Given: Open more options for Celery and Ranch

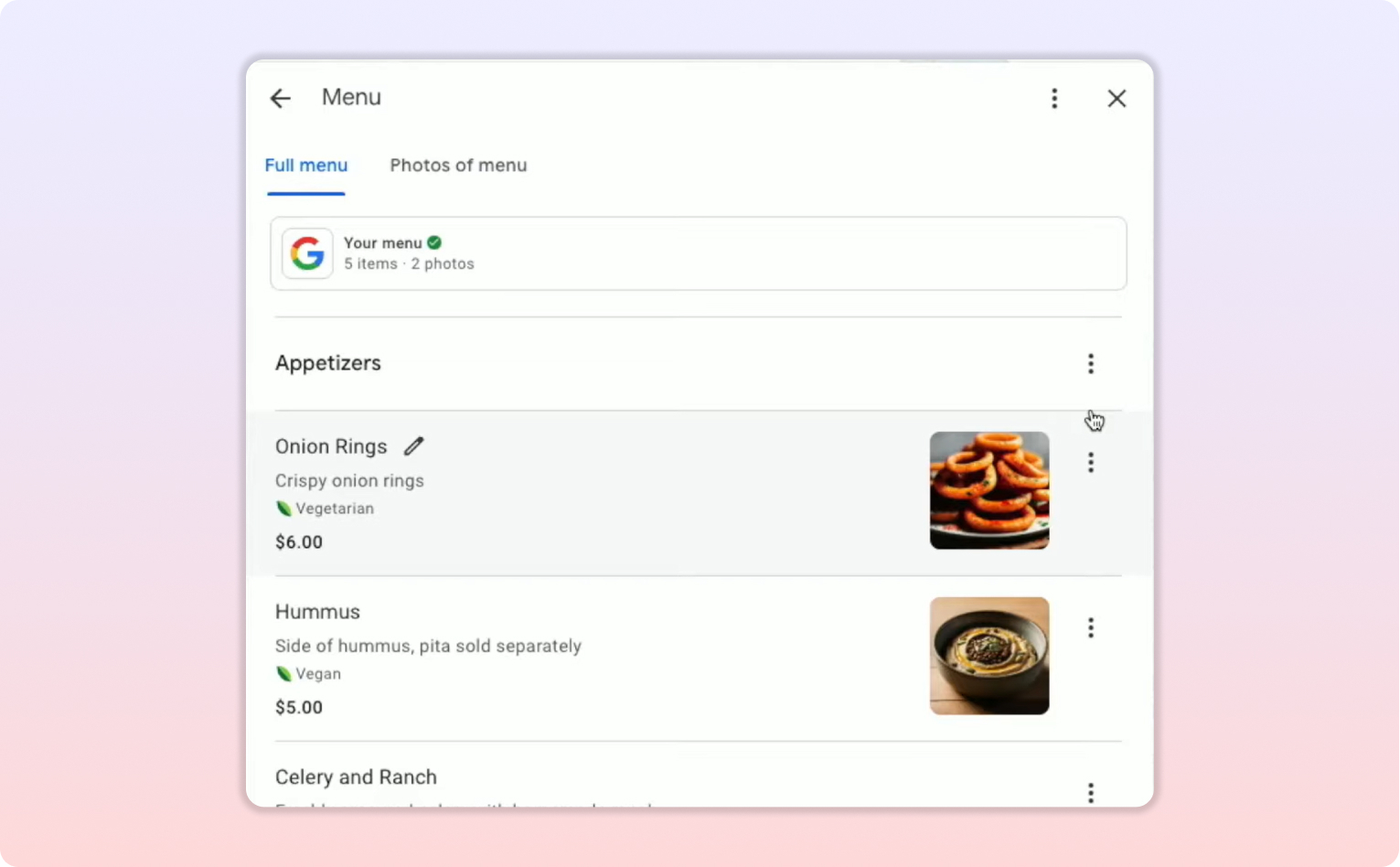Looking at the screenshot, I should coord(1090,792).
